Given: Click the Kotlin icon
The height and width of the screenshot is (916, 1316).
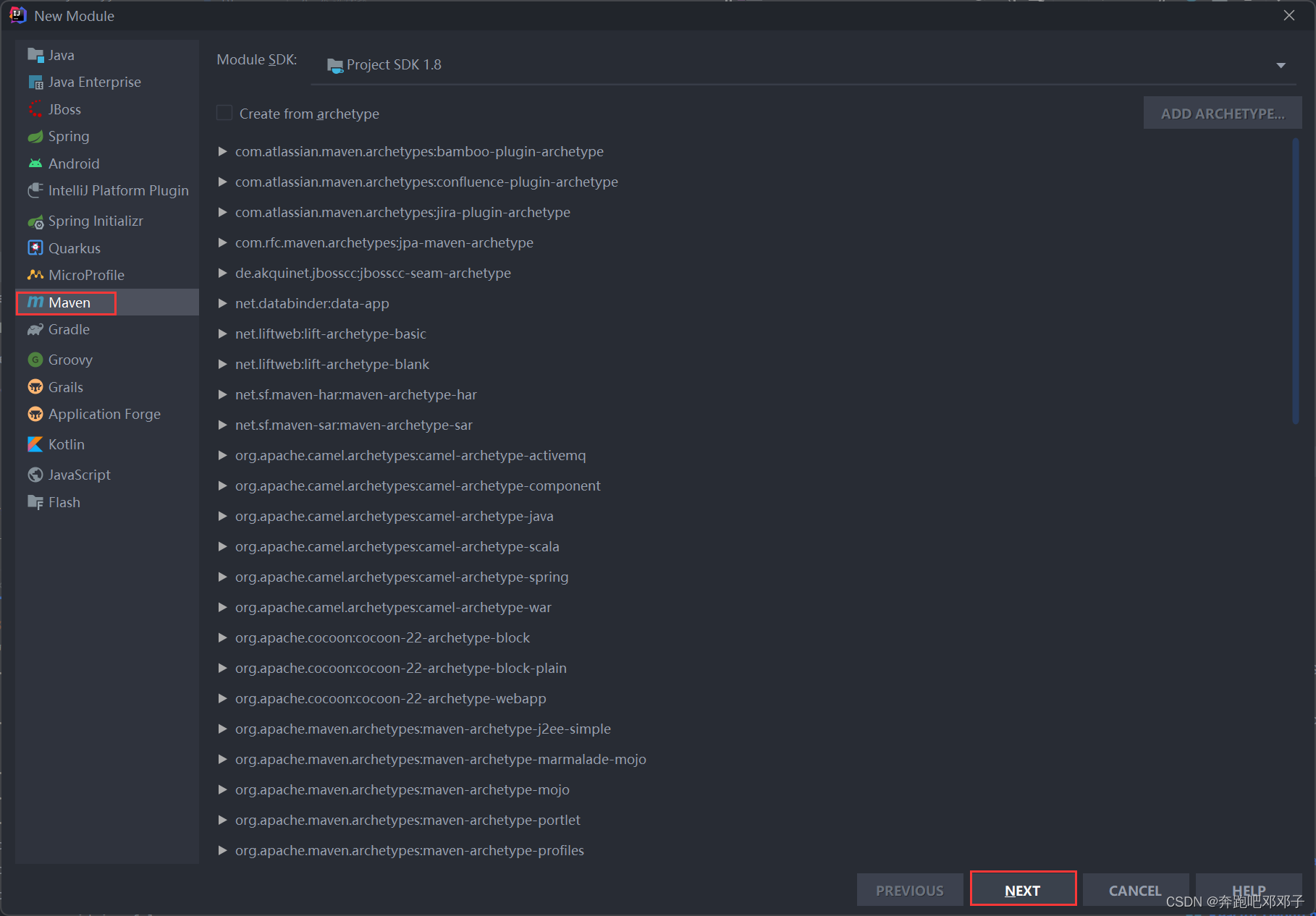Looking at the screenshot, I should 35,444.
